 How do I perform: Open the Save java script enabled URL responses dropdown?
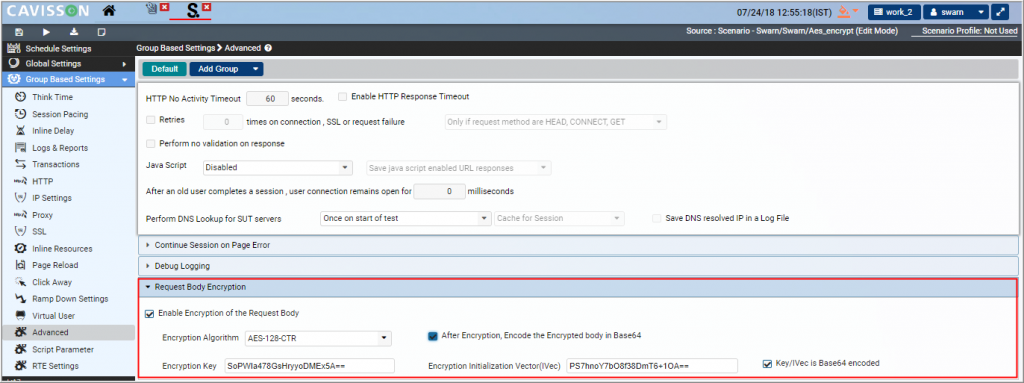point(459,168)
